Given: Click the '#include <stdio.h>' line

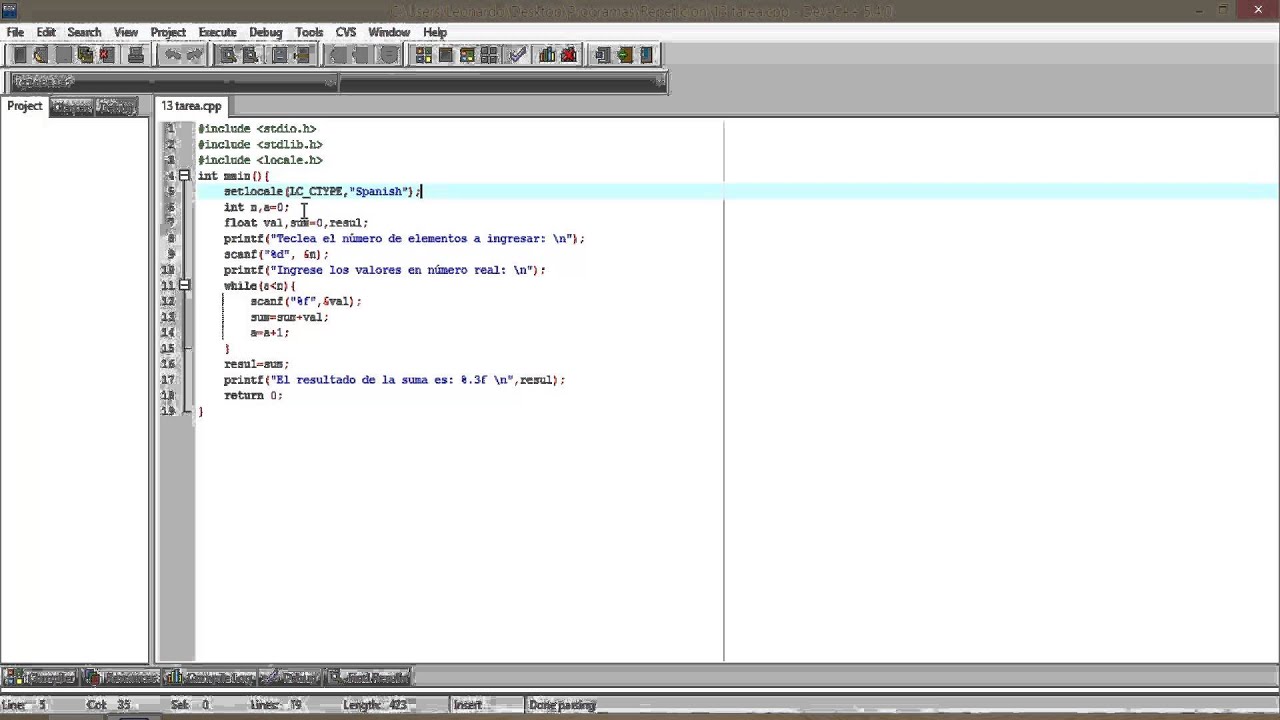Looking at the screenshot, I should coord(257,129).
